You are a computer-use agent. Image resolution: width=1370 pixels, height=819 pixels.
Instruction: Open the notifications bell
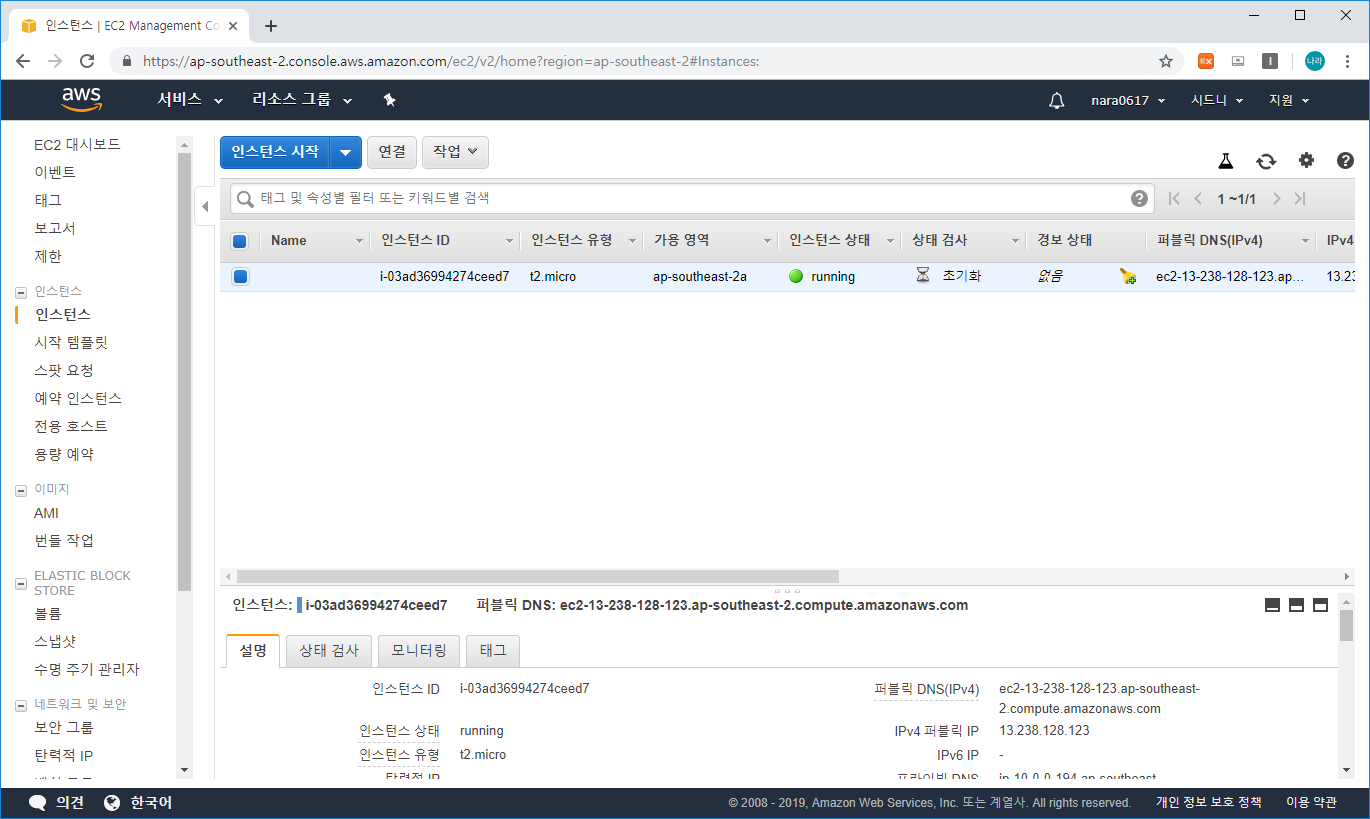click(1056, 100)
